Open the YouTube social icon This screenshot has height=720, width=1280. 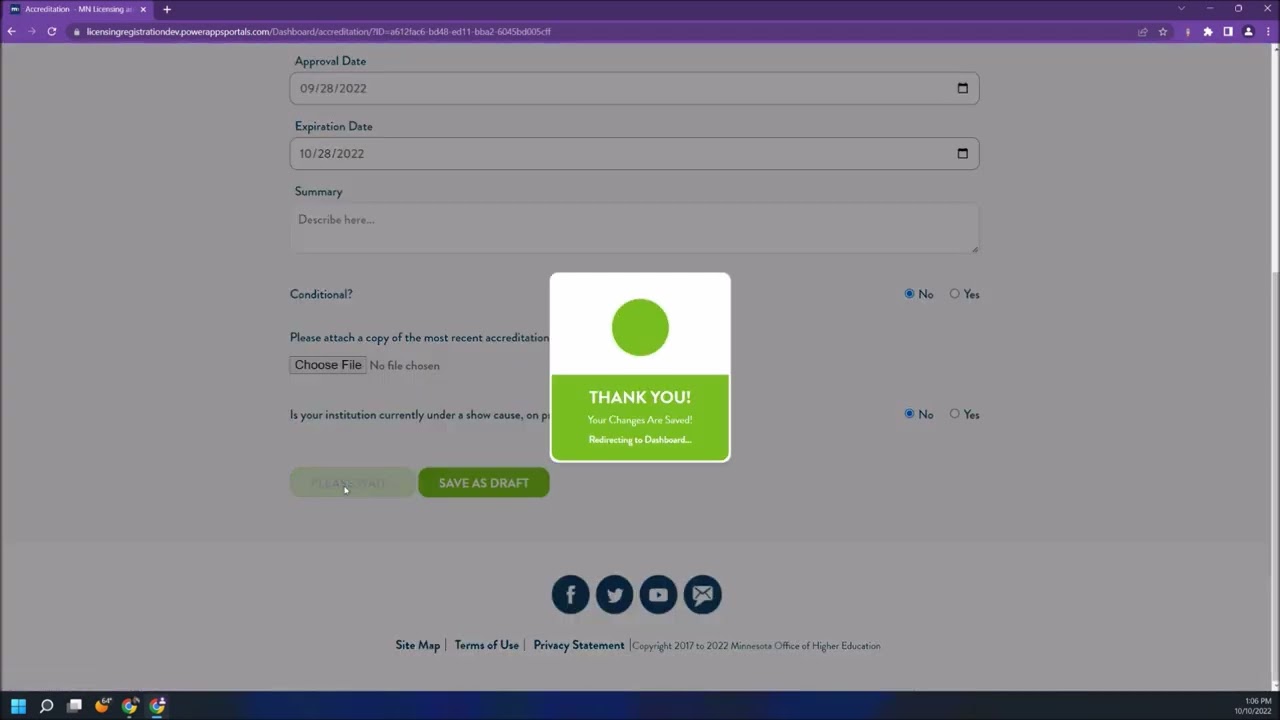pyautogui.click(x=658, y=595)
